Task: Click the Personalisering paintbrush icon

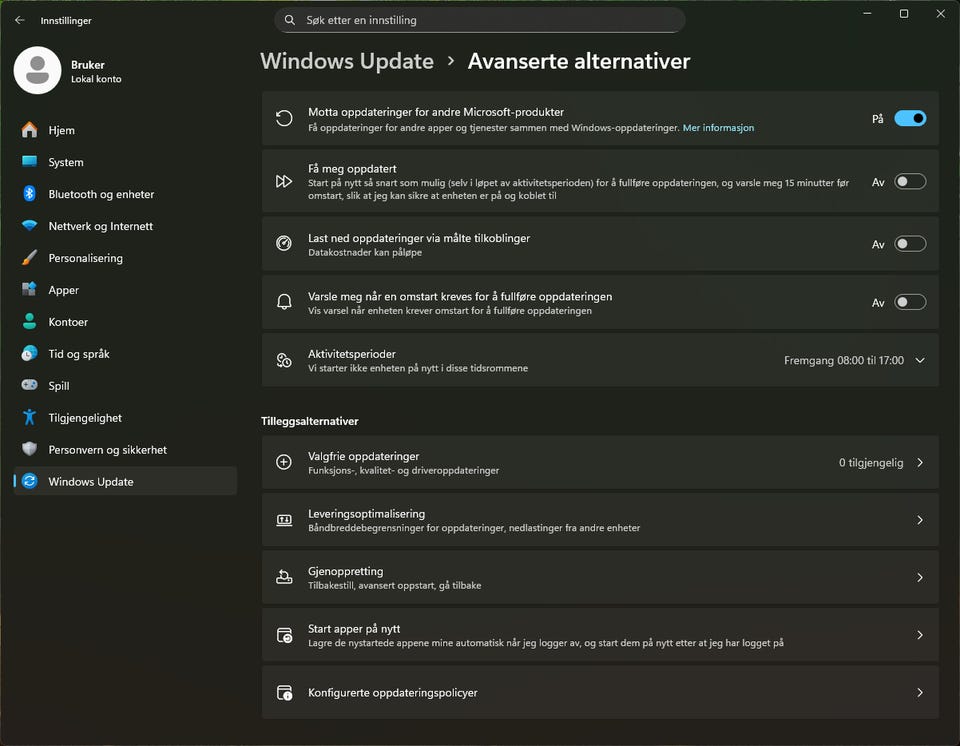Action: [x=29, y=258]
